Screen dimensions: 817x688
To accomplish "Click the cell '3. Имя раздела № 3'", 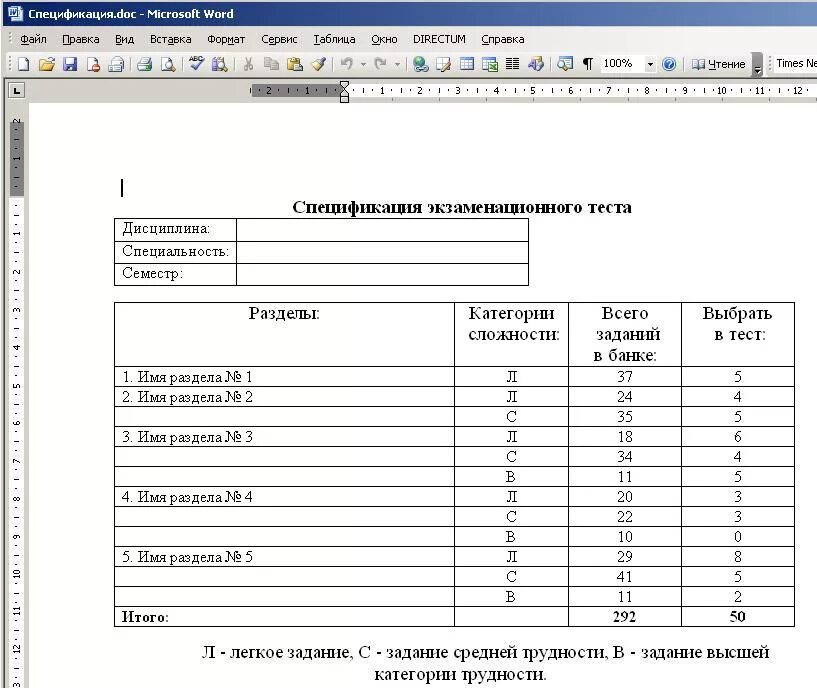I will coord(284,436).
